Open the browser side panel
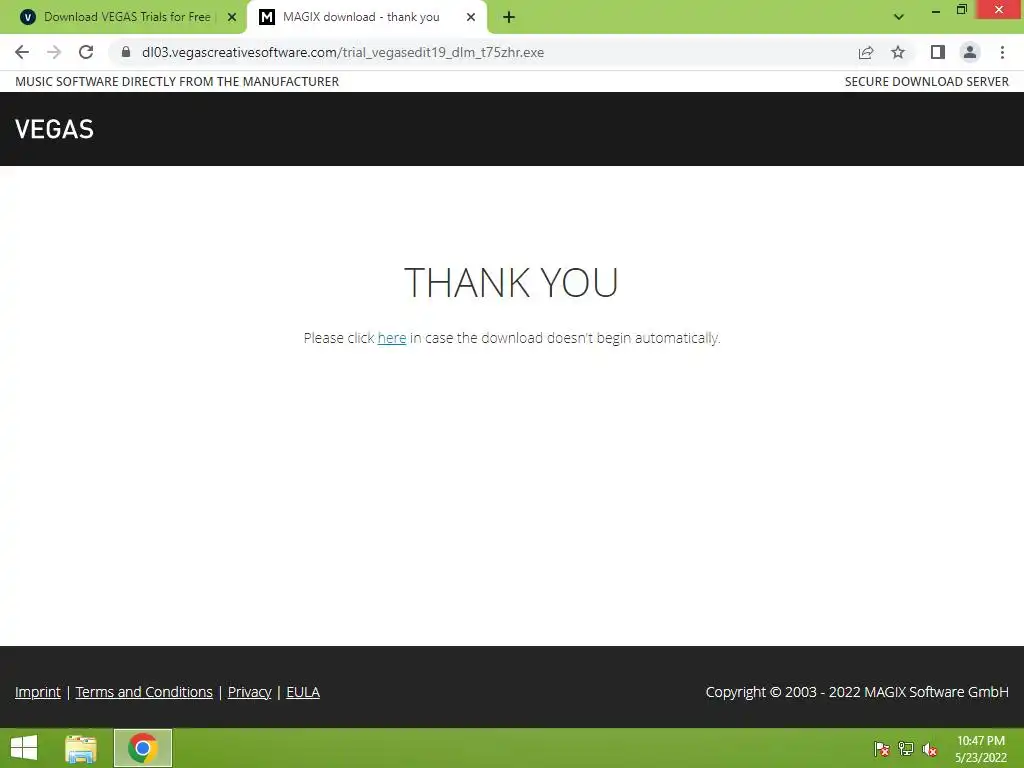 point(938,52)
